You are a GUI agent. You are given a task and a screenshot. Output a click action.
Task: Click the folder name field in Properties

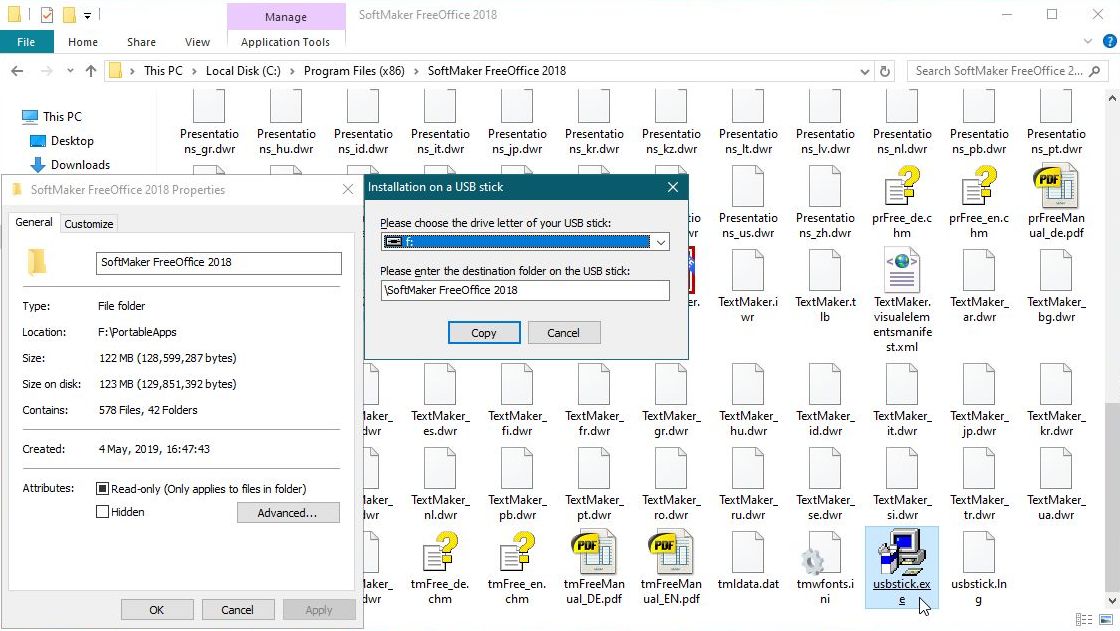219,262
